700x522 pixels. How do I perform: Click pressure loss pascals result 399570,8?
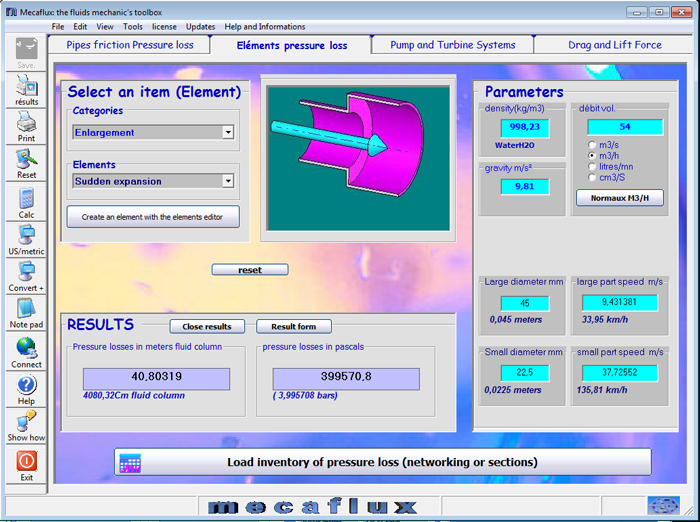(x=346, y=379)
